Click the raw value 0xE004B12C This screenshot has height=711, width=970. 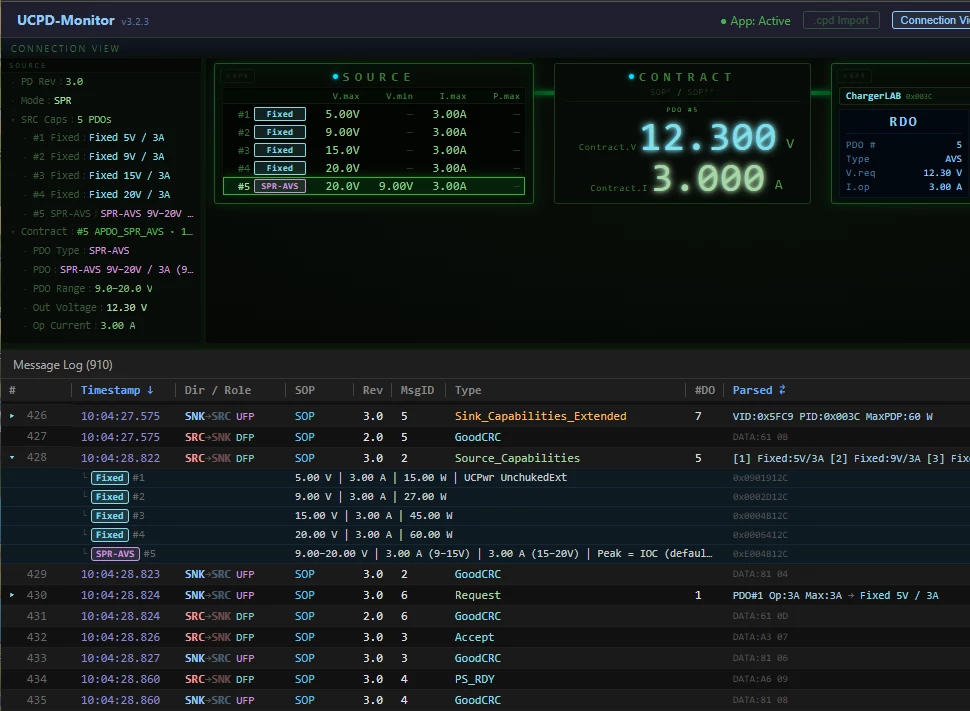[760, 554]
